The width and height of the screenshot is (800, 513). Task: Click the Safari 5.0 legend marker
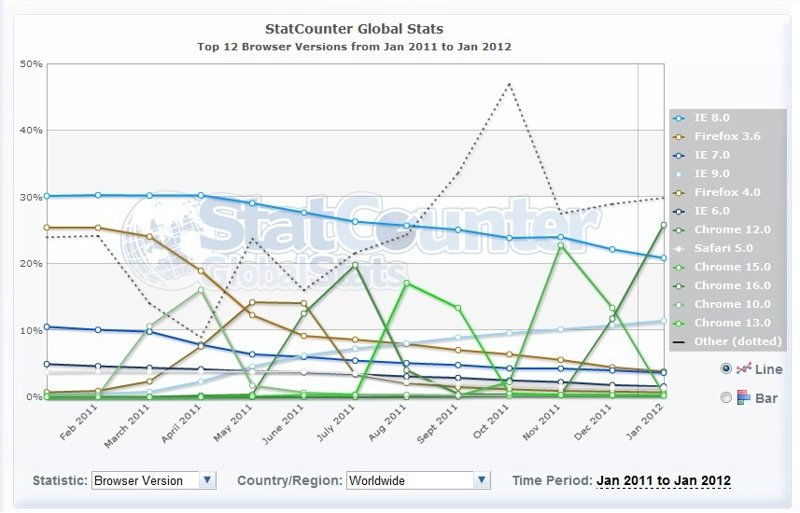click(680, 248)
